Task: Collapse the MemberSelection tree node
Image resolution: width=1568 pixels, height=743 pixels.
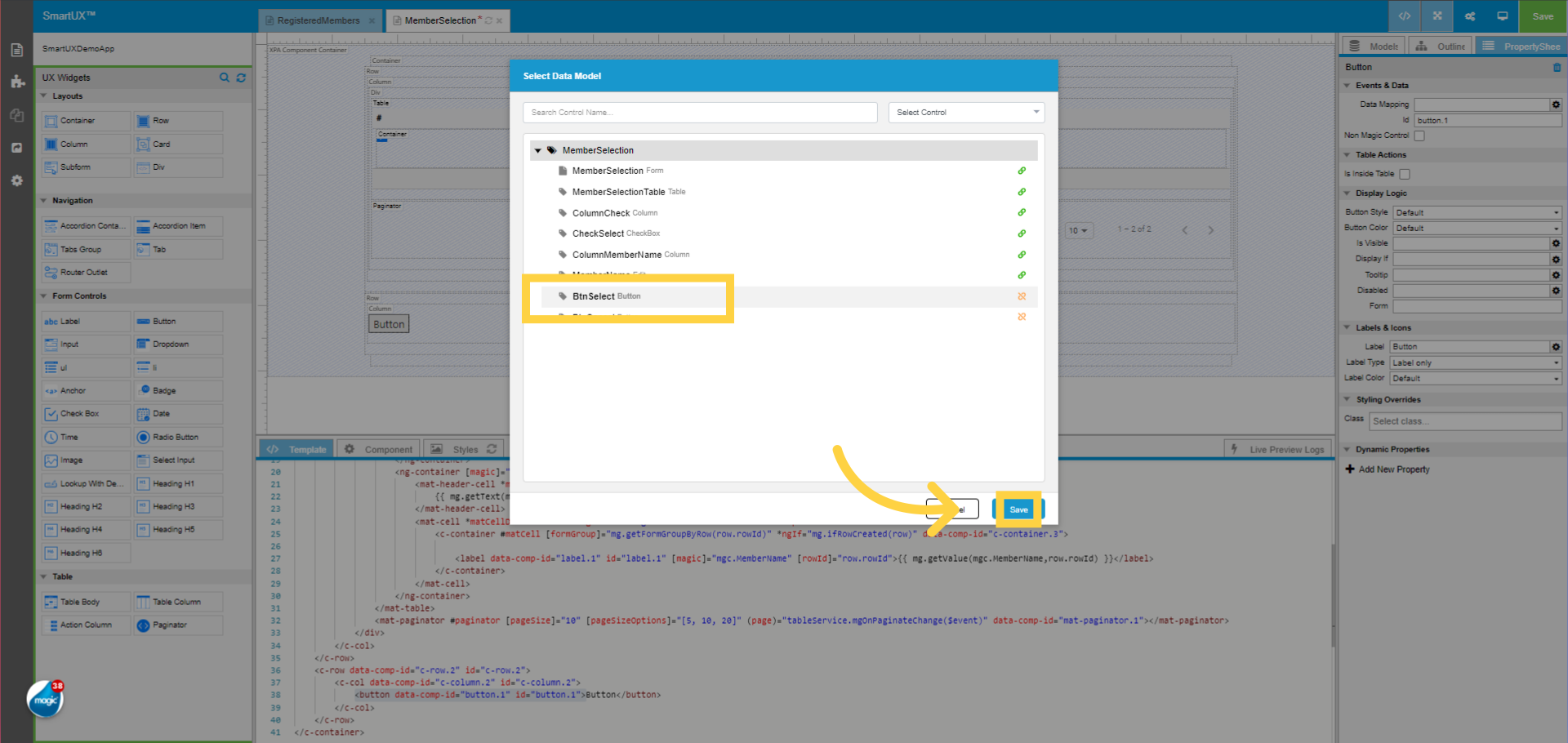Action: point(538,150)
